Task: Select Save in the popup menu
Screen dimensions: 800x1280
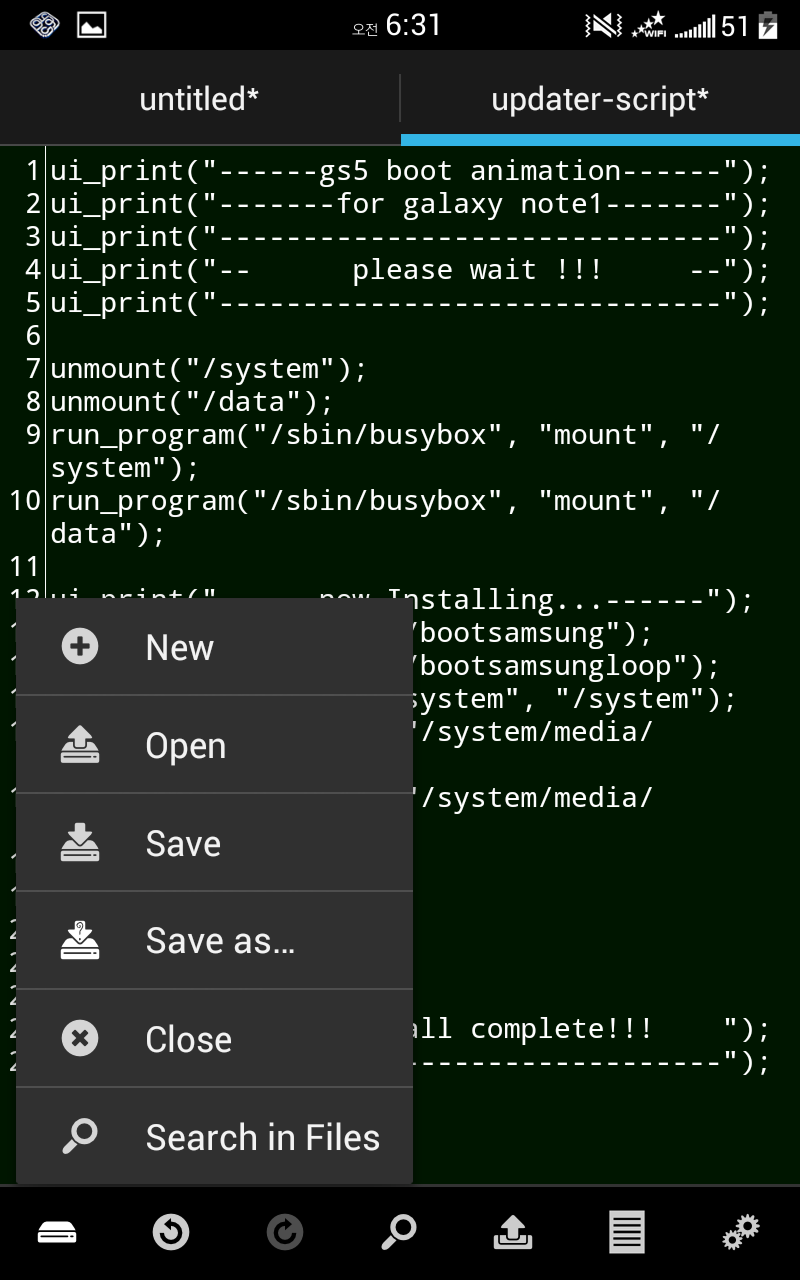Action: [183, 843]
